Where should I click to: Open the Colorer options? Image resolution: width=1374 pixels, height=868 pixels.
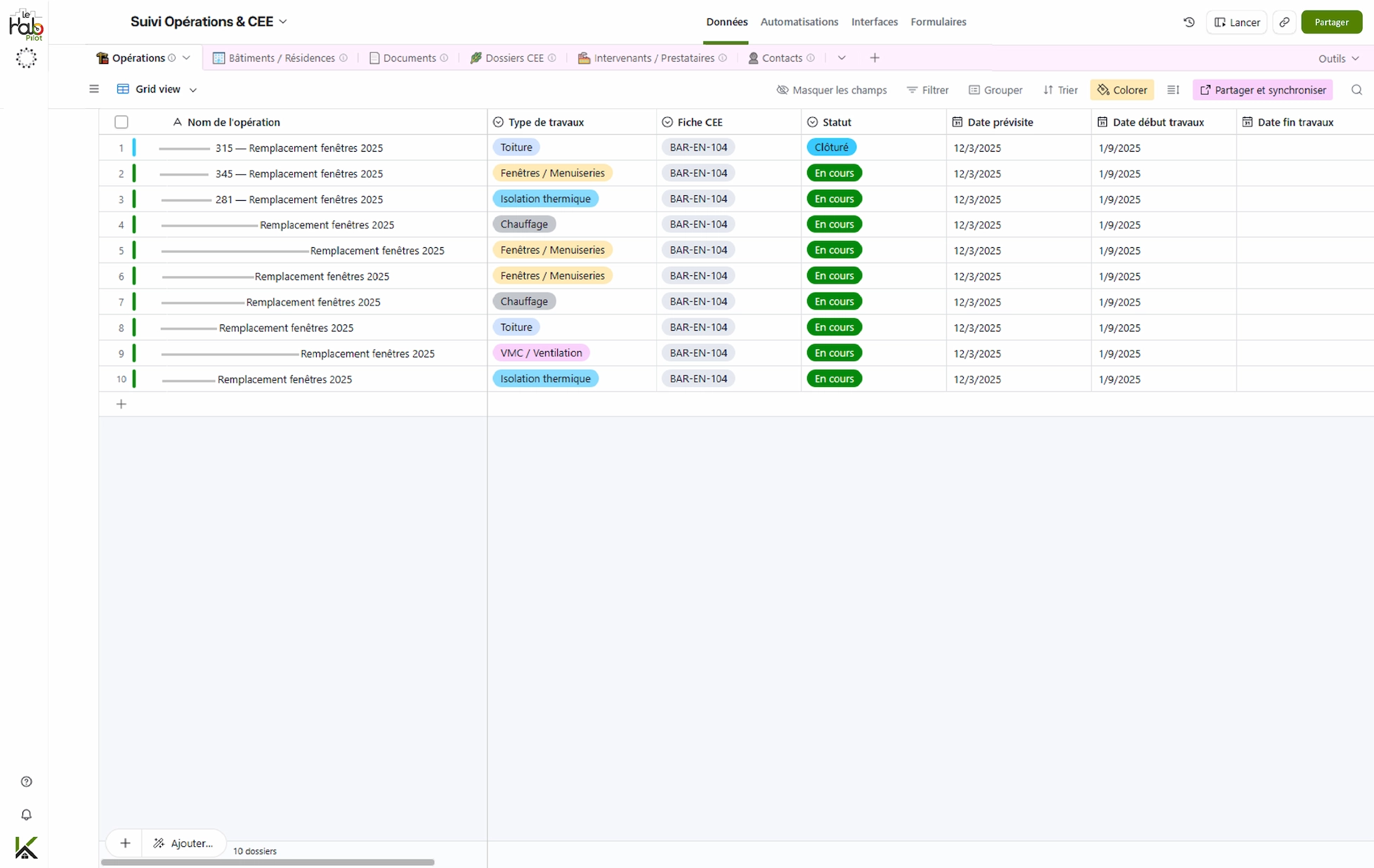coord(1122,90)
